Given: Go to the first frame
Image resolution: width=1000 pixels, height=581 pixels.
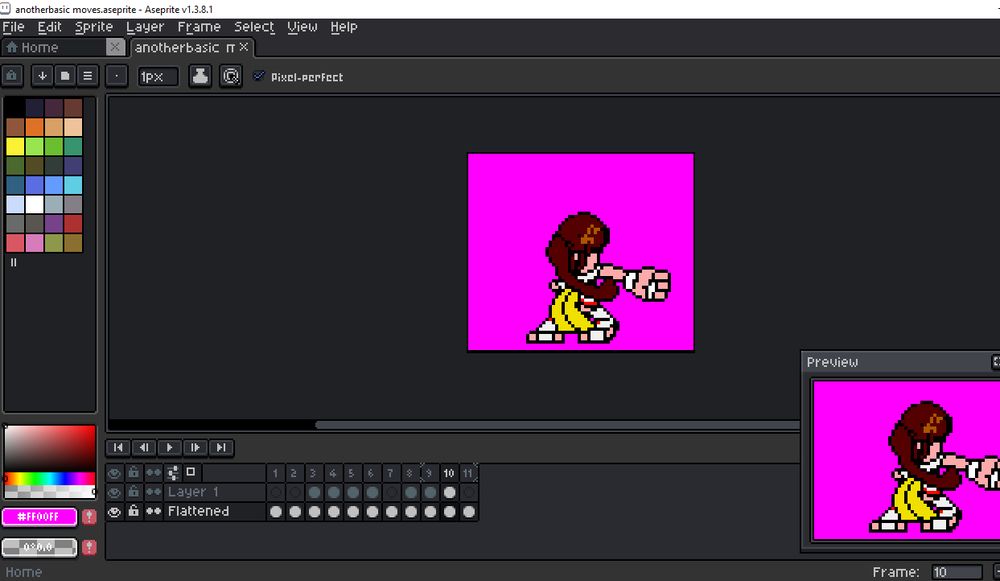Looking at the screenshot, I should (118, 448).
